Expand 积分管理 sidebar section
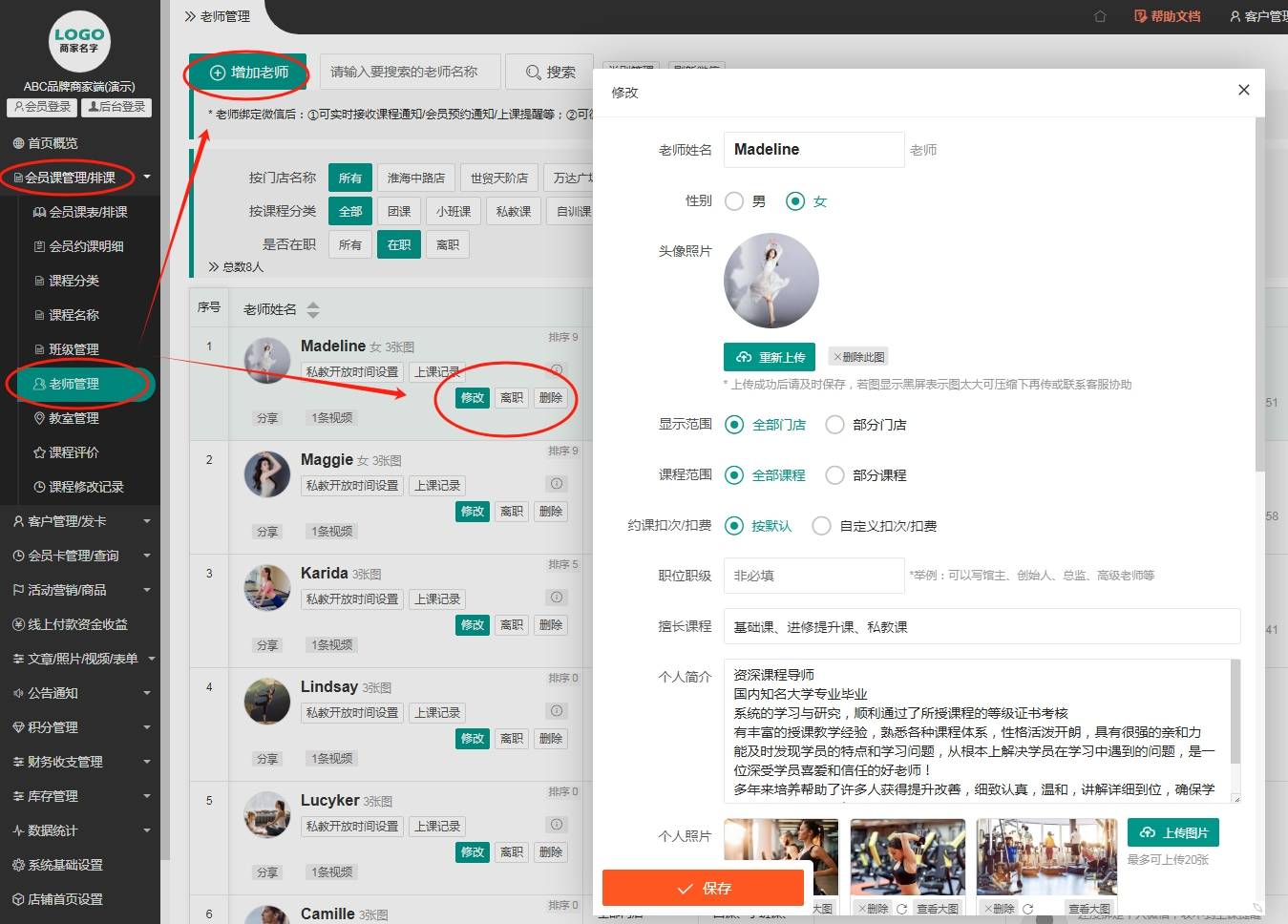This screenshot has width=1288, height=924. point(80,727)
